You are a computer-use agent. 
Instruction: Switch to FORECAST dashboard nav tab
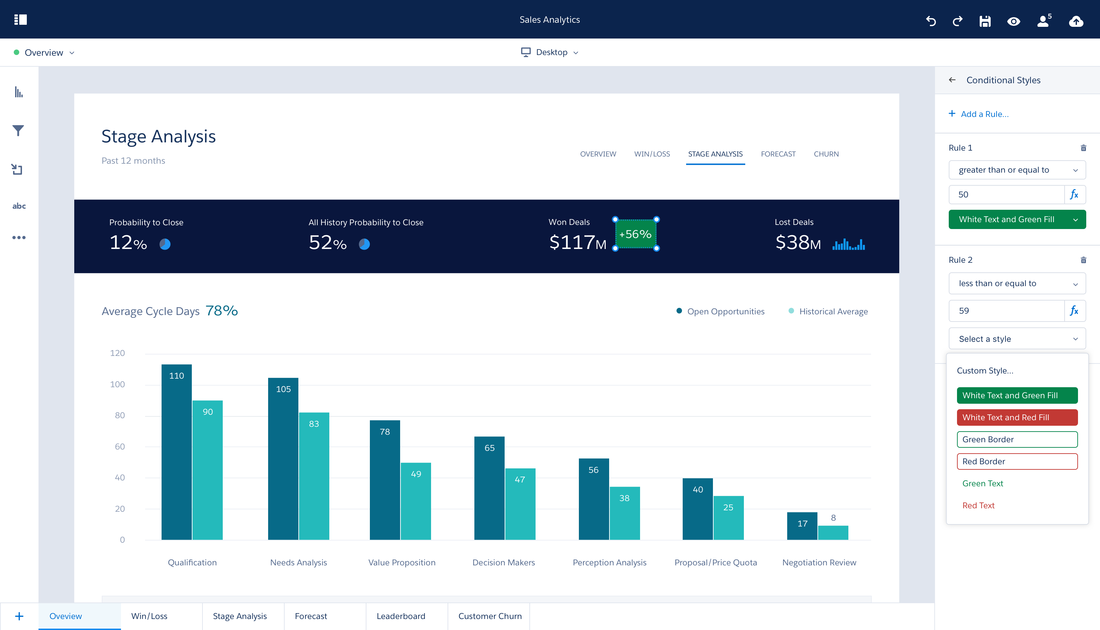point(778,154)
